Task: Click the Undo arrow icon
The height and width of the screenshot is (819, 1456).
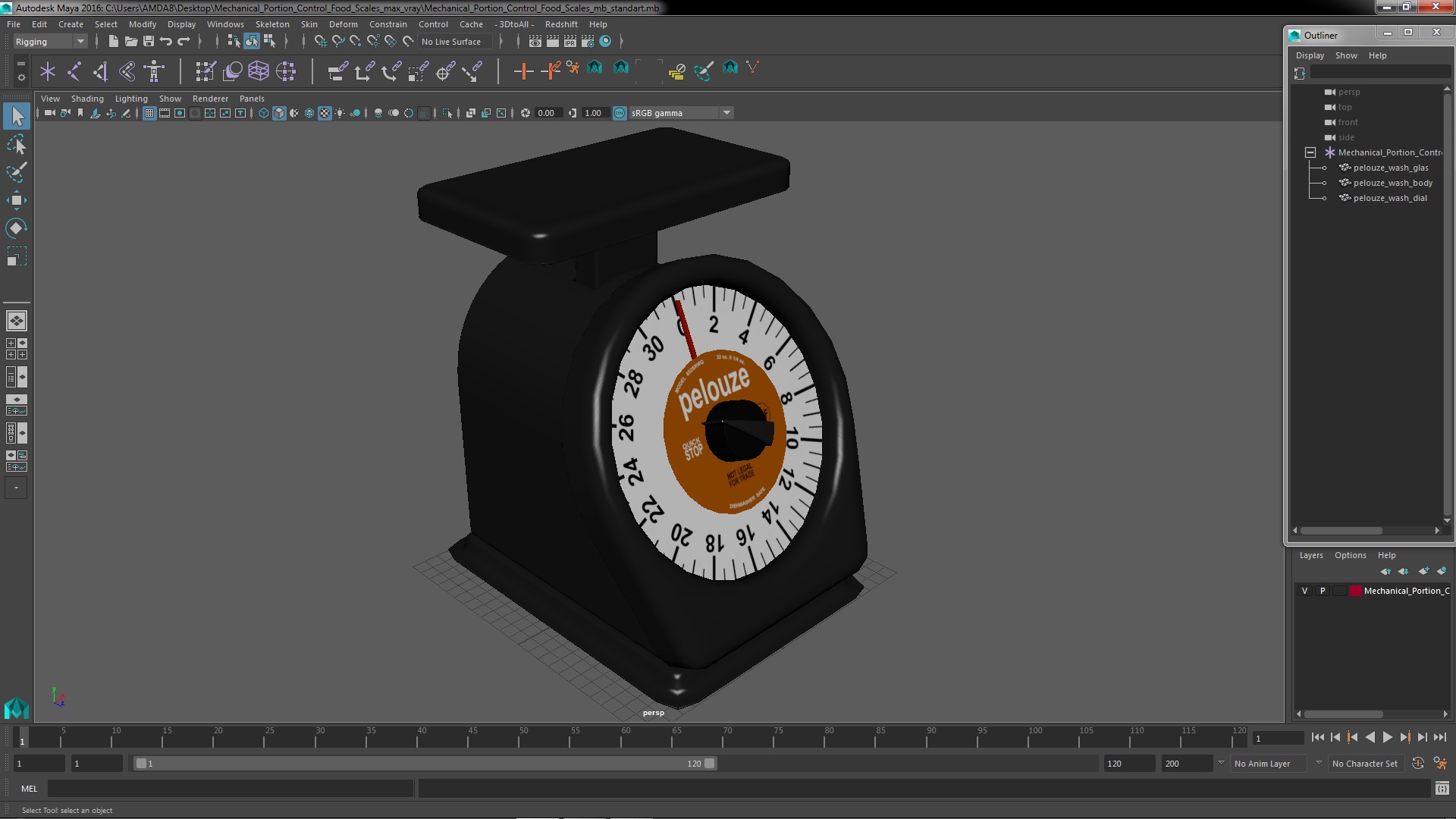Action: (166, 41)
